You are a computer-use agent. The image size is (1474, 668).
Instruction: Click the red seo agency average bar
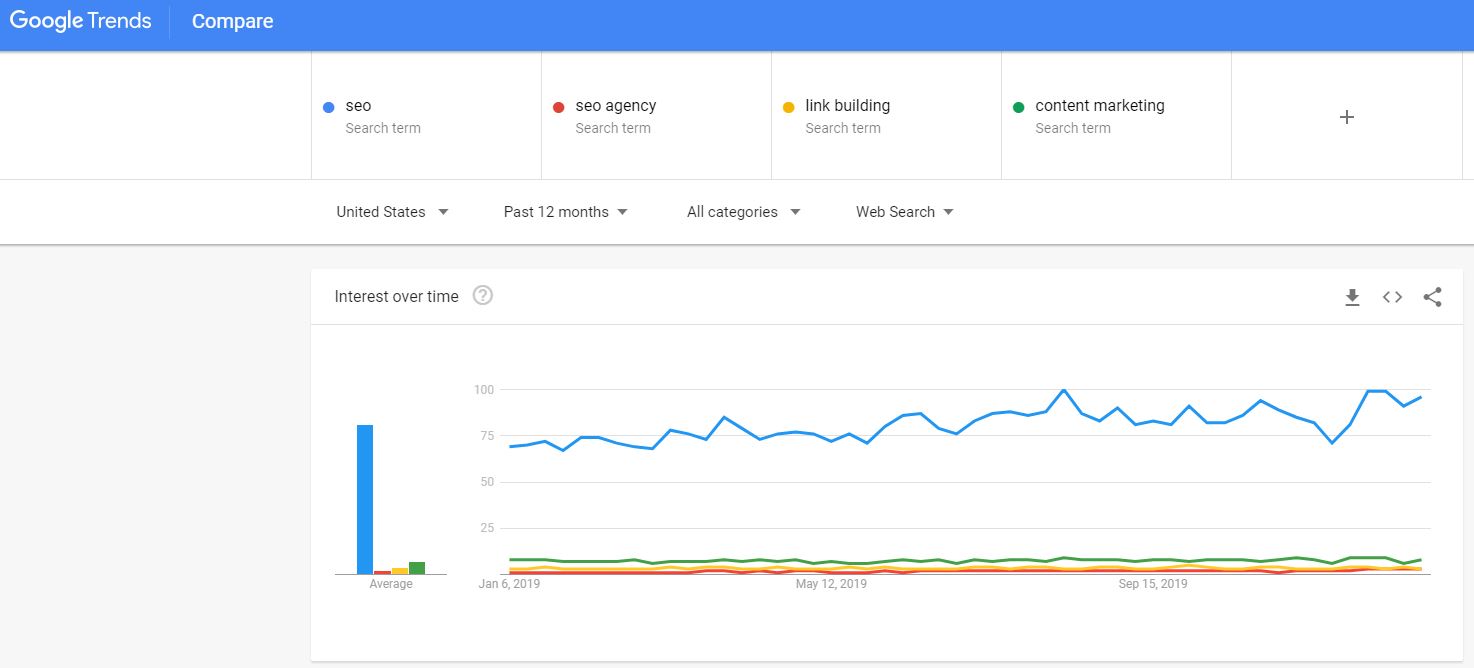pos(382,572)
